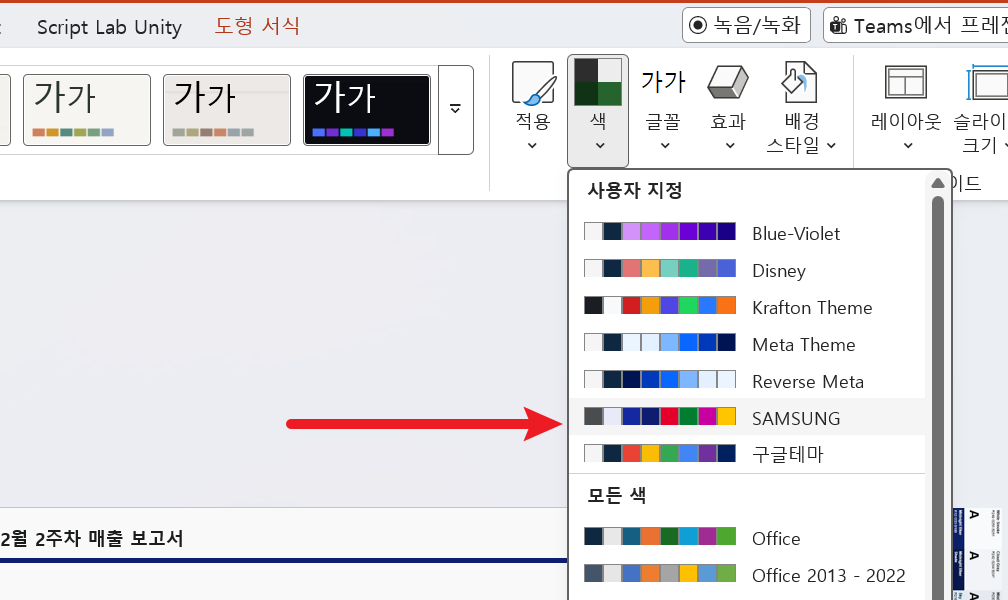Screen dimensions: 1008x600
Task: Click the SAMSUNG color swatch strip
Action: pyautogui.click(x=660, y=416)
